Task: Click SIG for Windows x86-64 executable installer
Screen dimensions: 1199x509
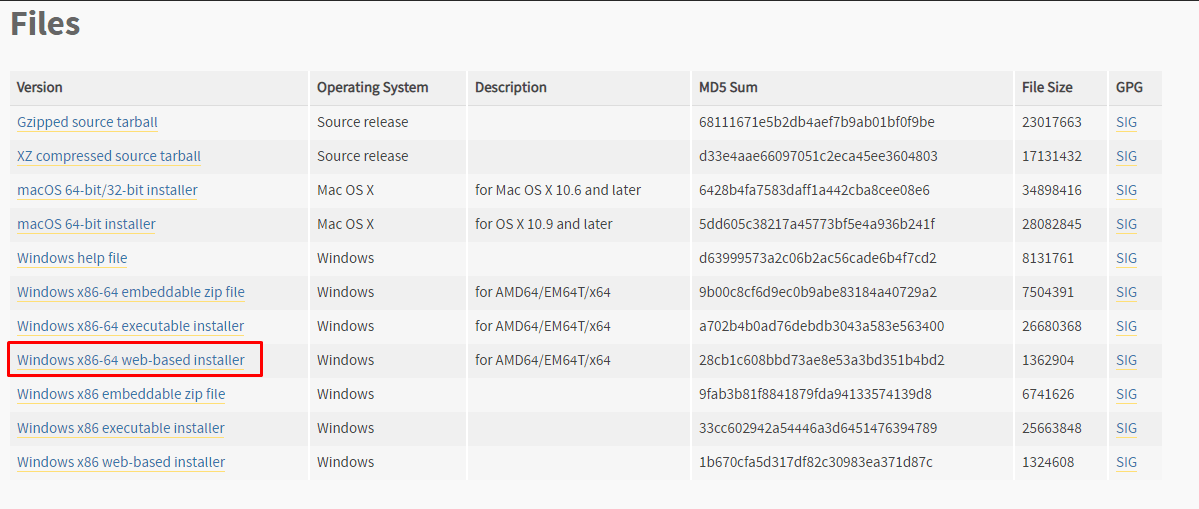Action: click(1126, 326)
